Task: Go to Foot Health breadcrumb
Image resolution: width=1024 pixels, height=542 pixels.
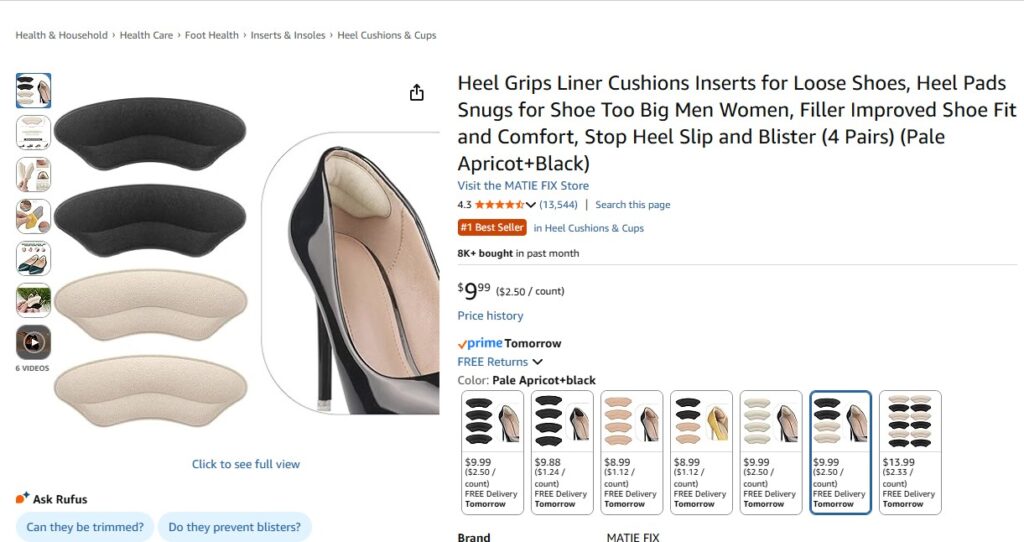Action: click(x=212, y=35)
